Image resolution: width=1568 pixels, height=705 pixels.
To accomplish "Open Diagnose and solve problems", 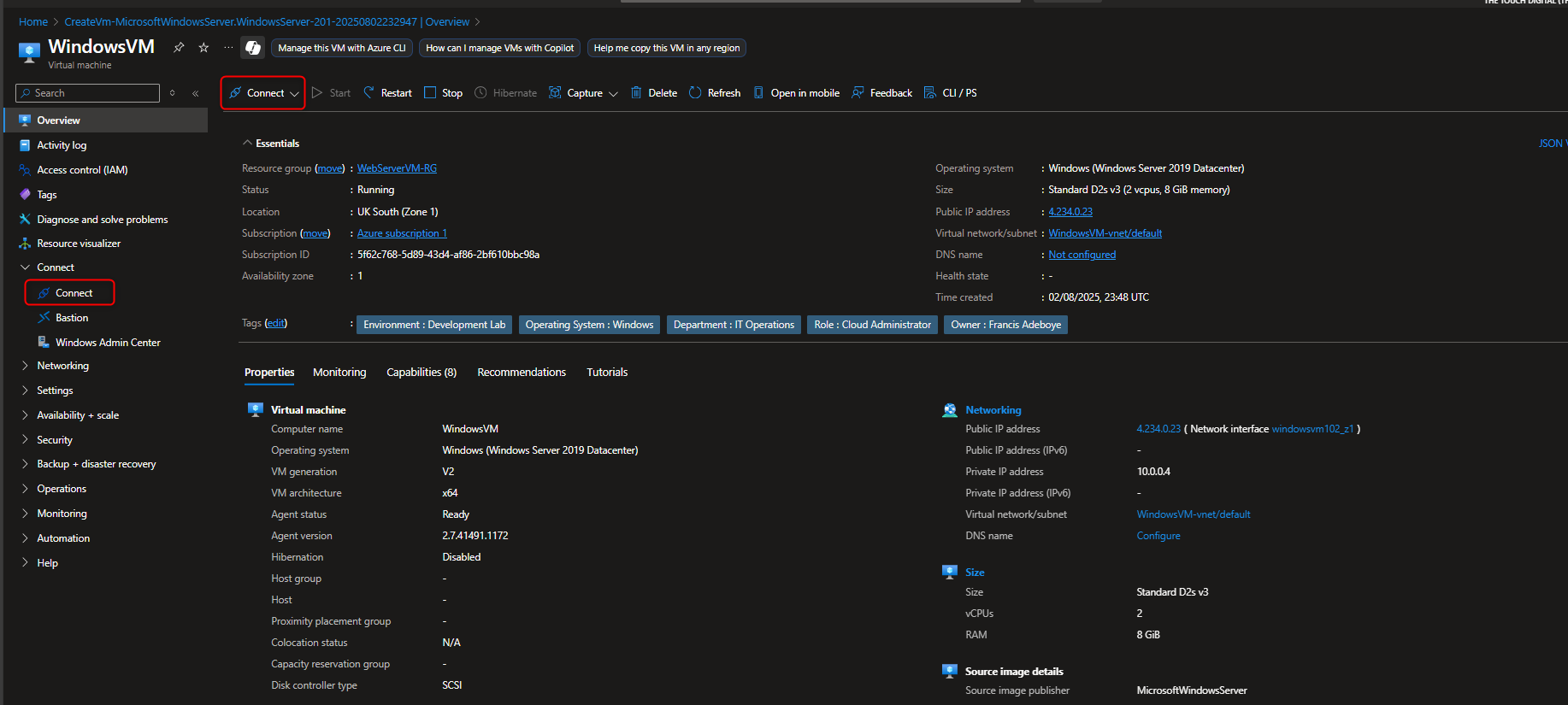I will (x=103, y=220).
